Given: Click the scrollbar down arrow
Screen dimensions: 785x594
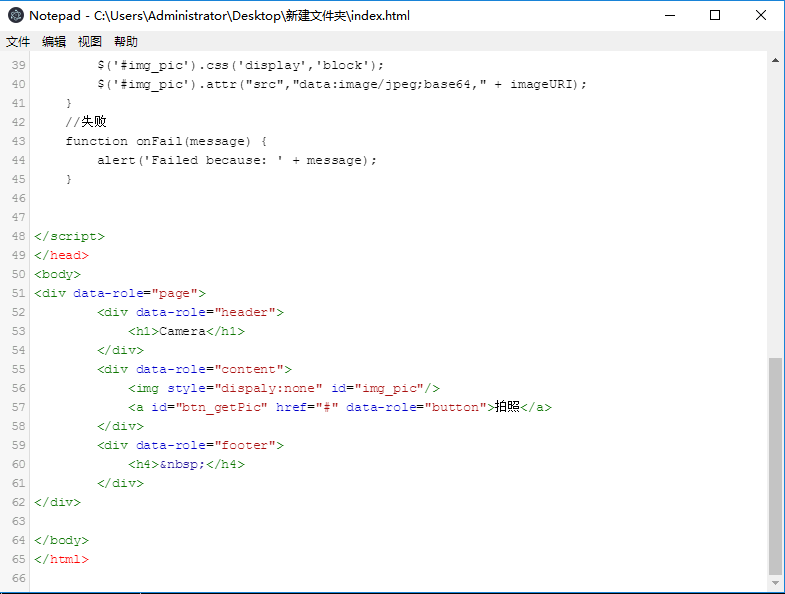Looking at the screenshot, I should (x=775, y=583).
